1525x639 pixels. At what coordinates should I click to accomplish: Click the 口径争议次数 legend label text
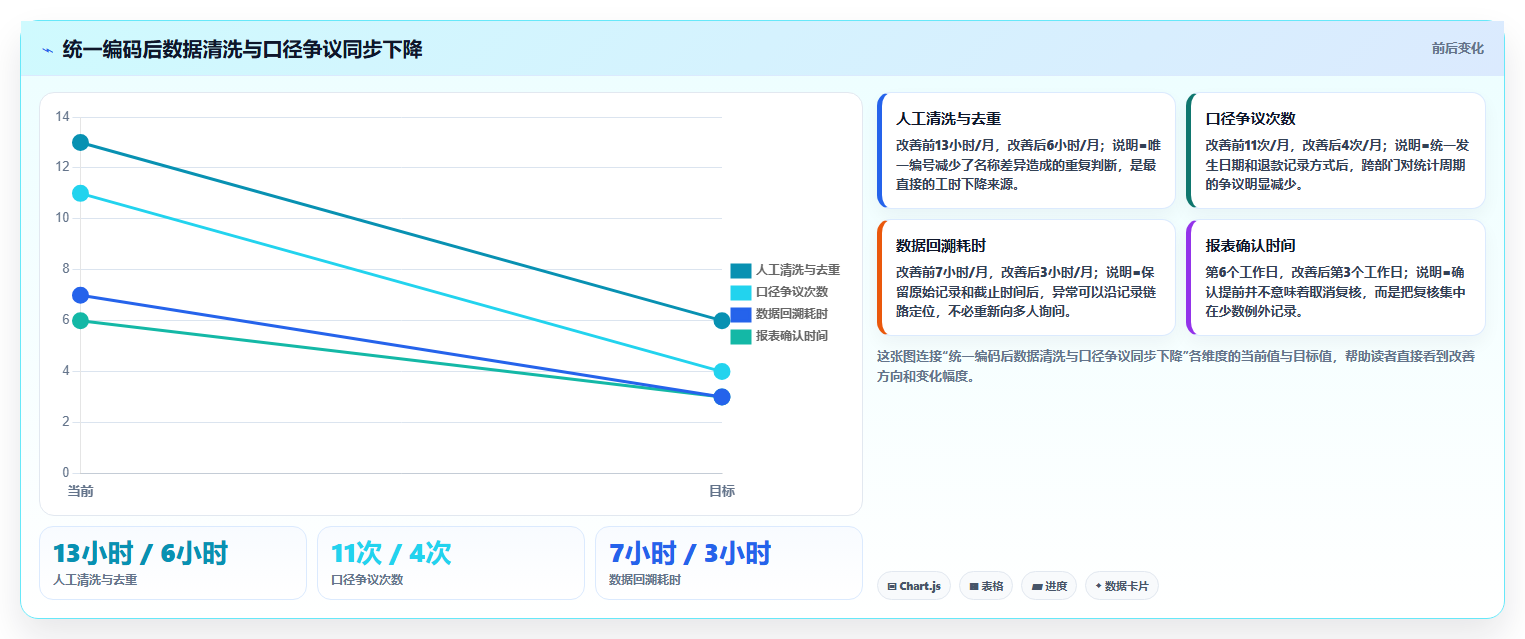[792, 292]
